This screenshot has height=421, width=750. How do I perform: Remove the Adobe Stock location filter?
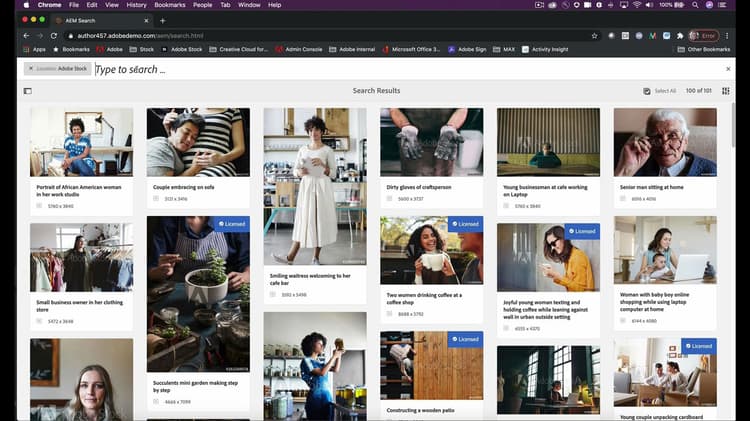click(x=29, y=69)
